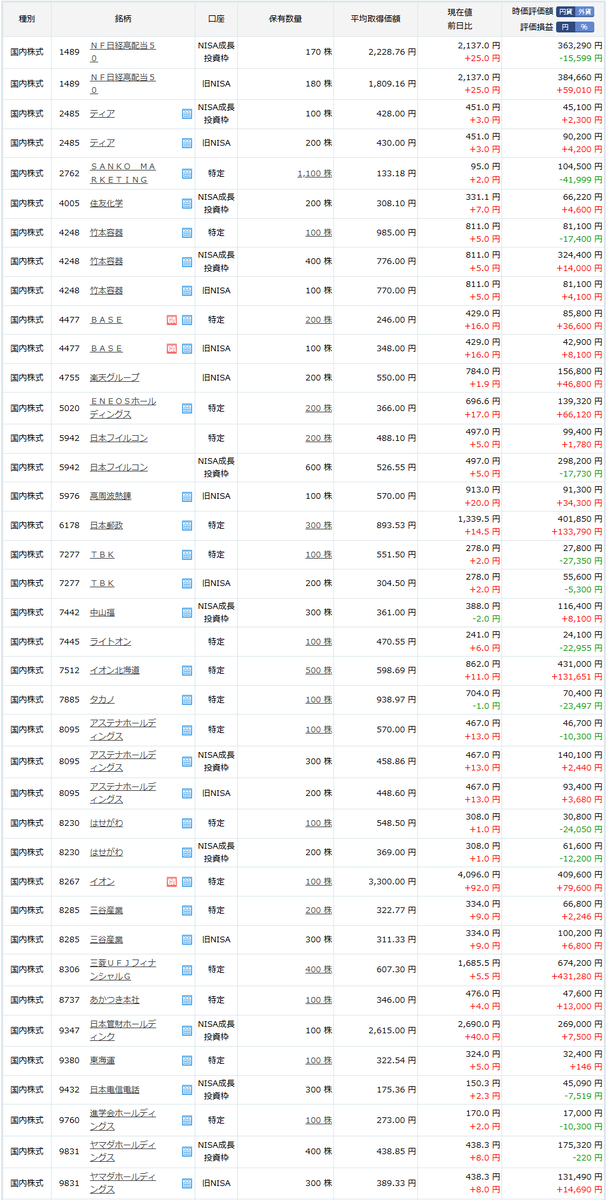Click the 口座 column header
This screenshot has height=1200, width=607.
coord(217,19)
